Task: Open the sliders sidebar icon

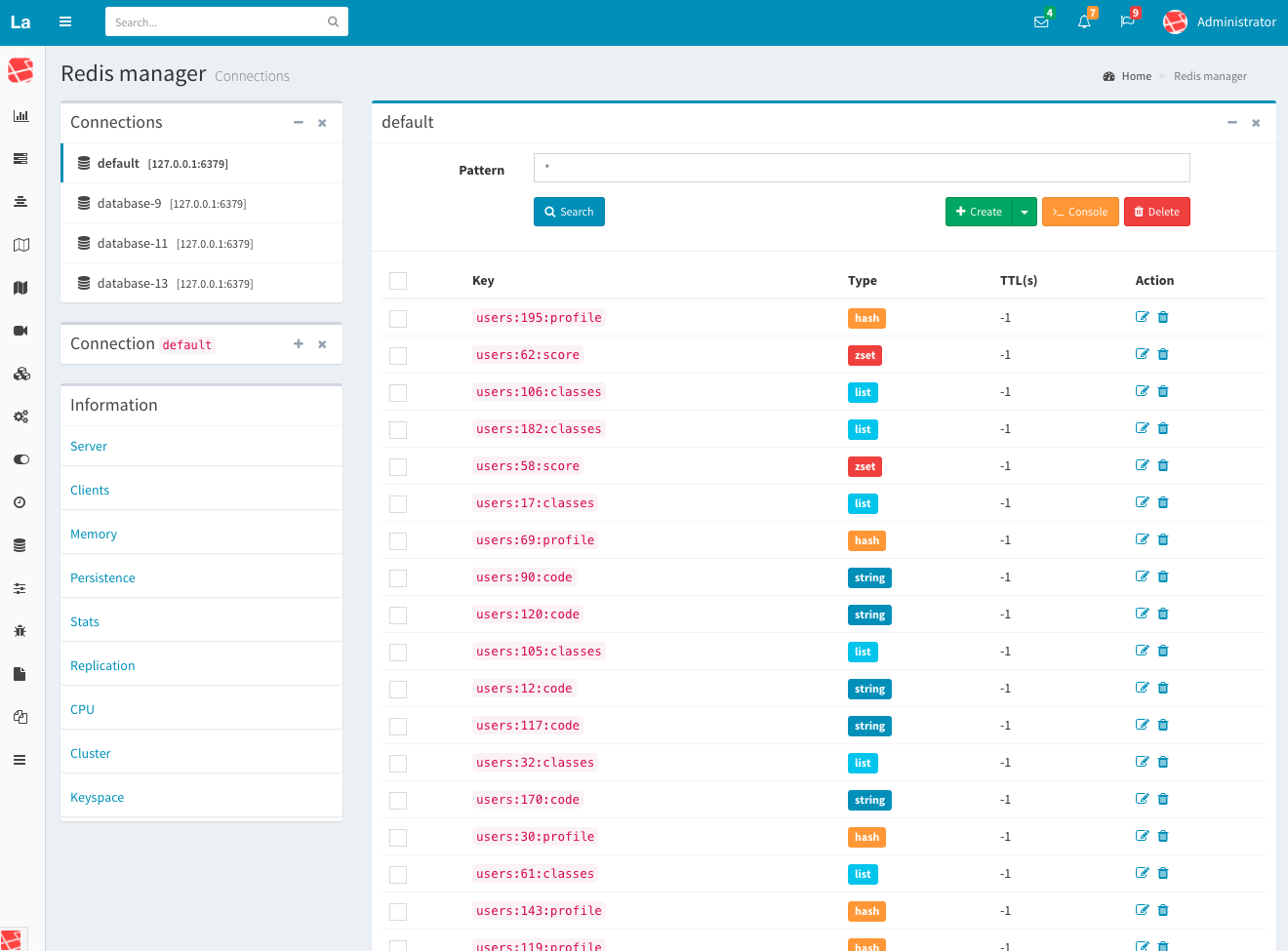Action: (20, 588)
